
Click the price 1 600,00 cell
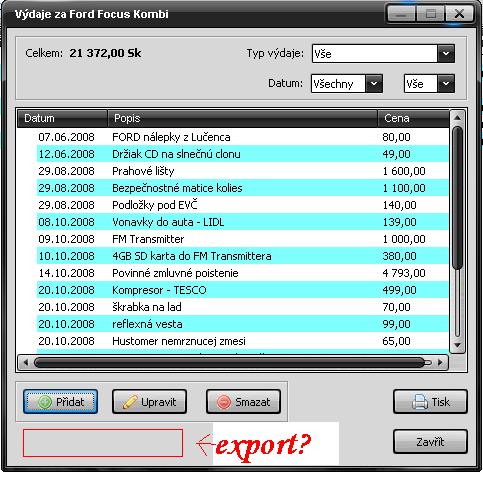pos(404,171)
